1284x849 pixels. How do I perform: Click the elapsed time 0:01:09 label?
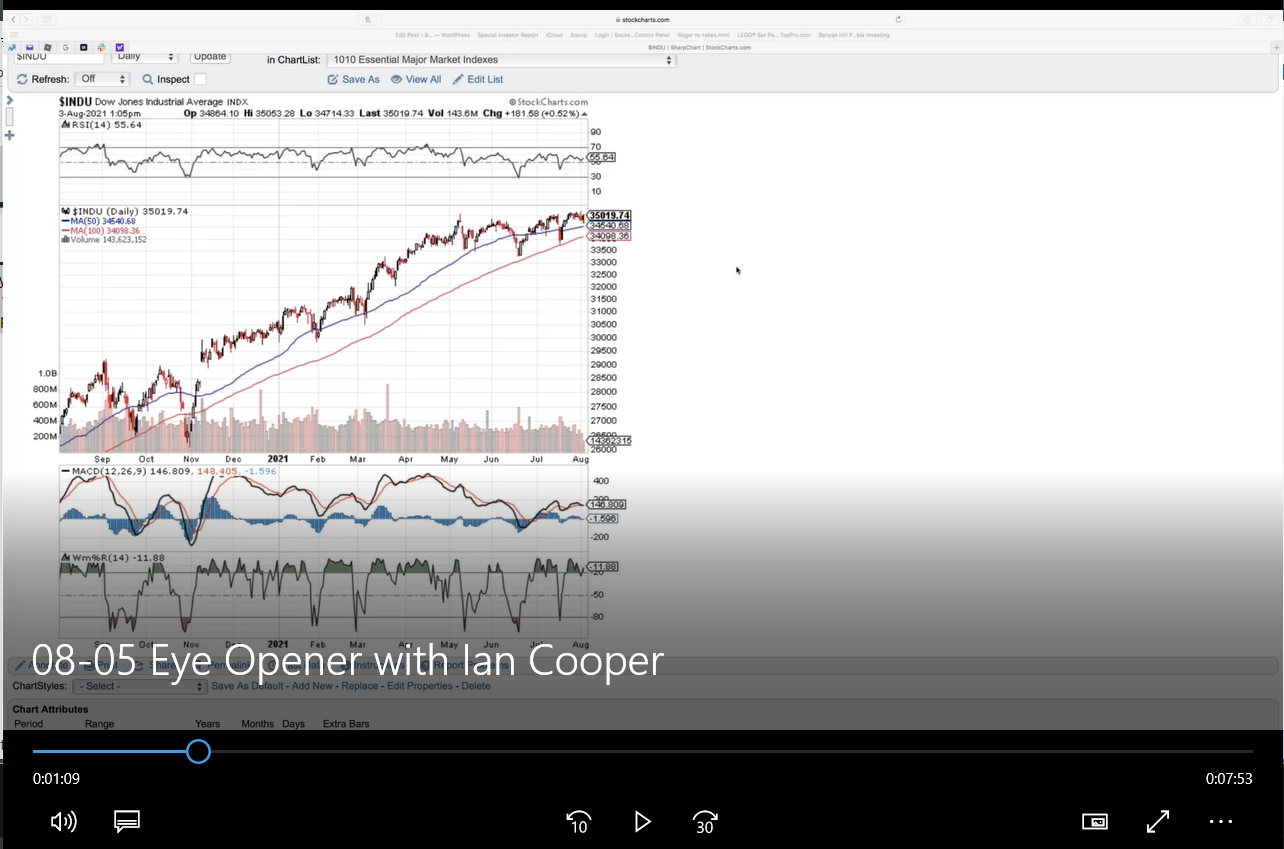[56, 779]
